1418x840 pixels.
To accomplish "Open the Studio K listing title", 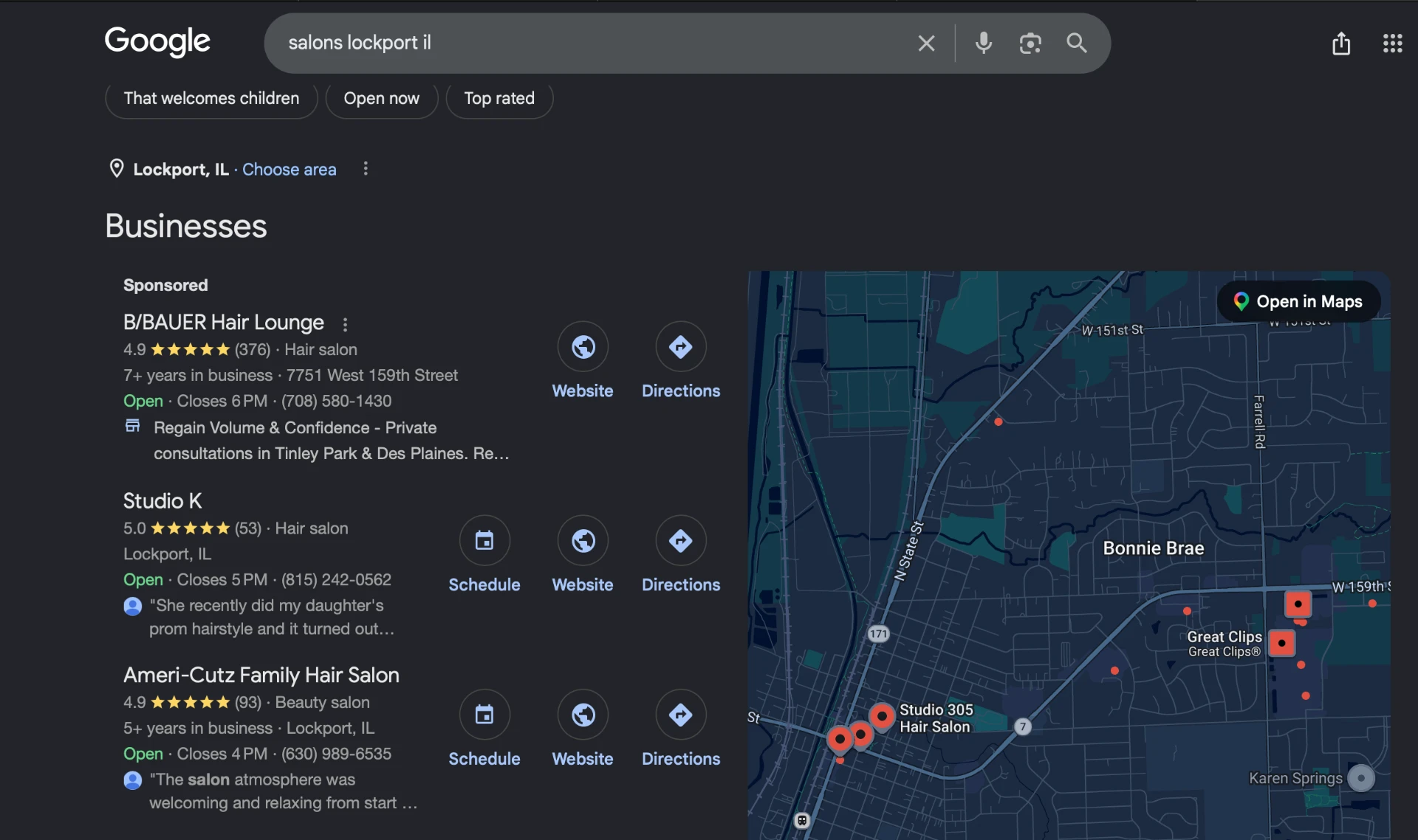I will tap(162, 501).
